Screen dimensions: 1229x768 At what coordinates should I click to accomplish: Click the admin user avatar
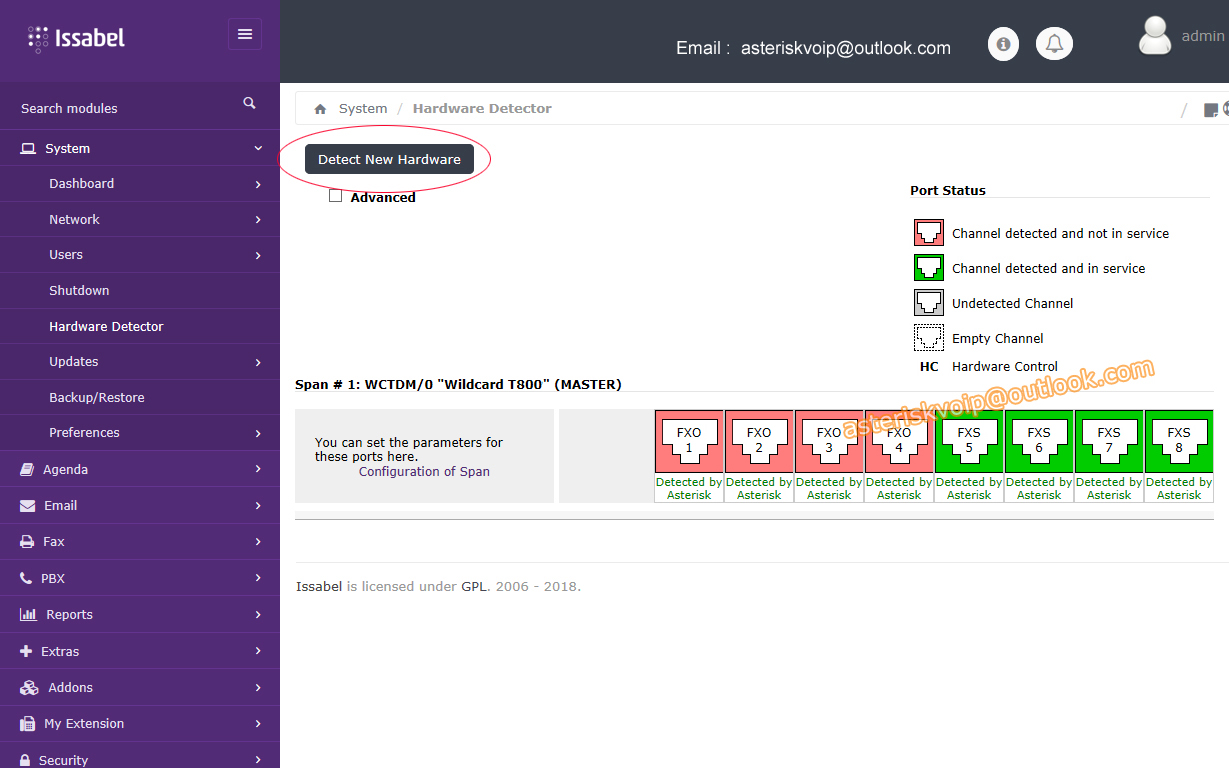point(1155,36)
